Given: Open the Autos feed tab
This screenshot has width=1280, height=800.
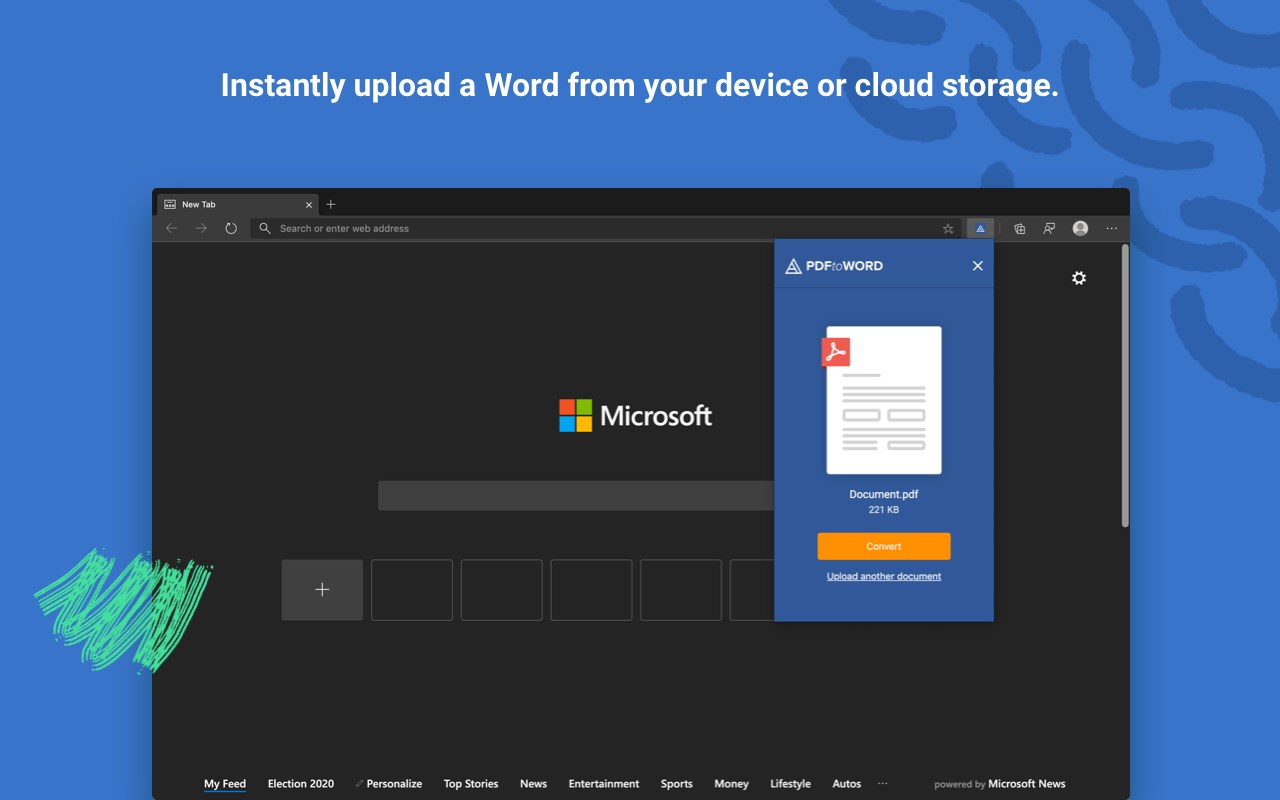Looking at the screenshot, I should [x=847, y=784].
